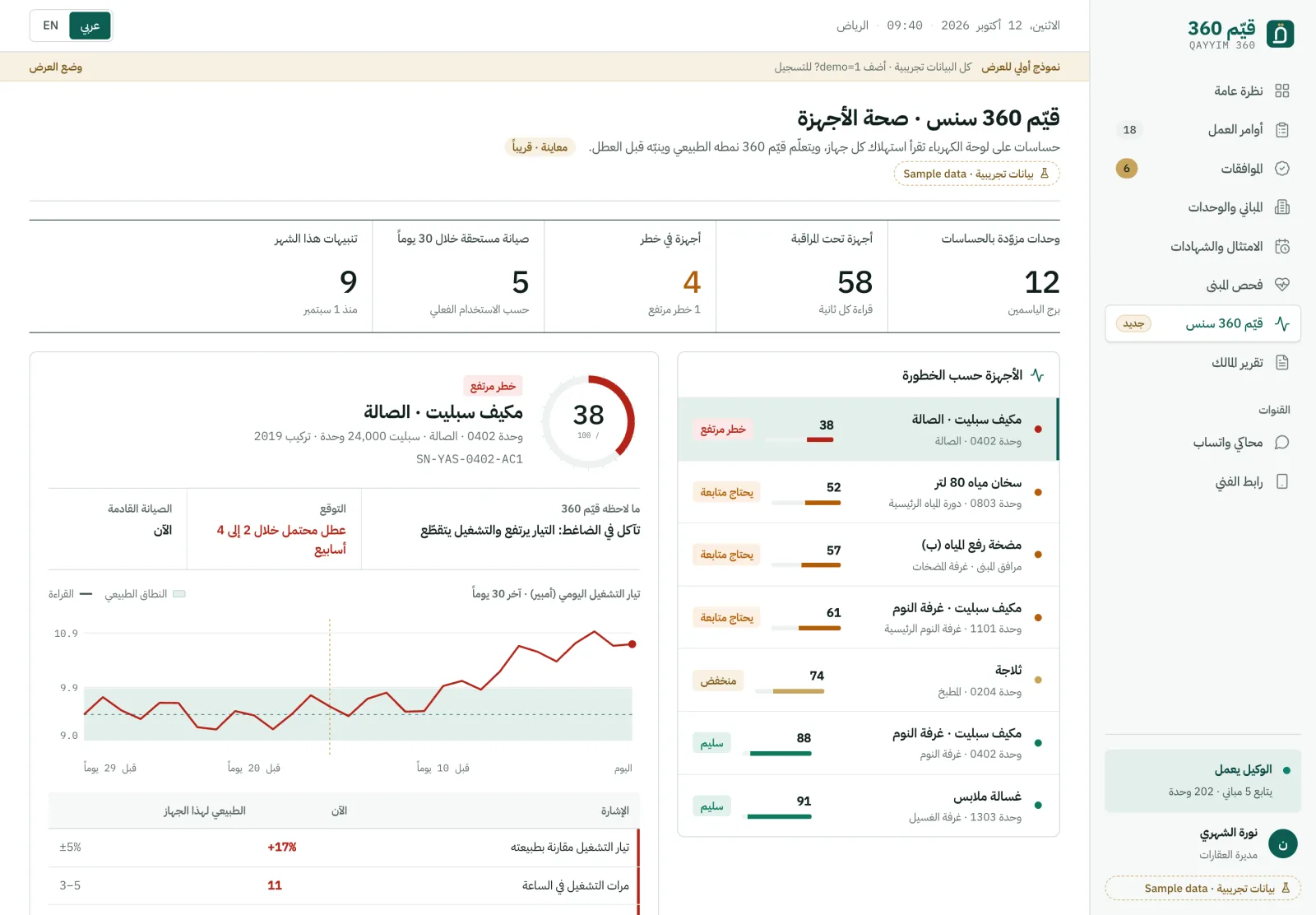Click the فحص المبنى heart-pulse icon
This screenshot has width=1316, height=915.
pyautogui.click(x=1281, y=285)
